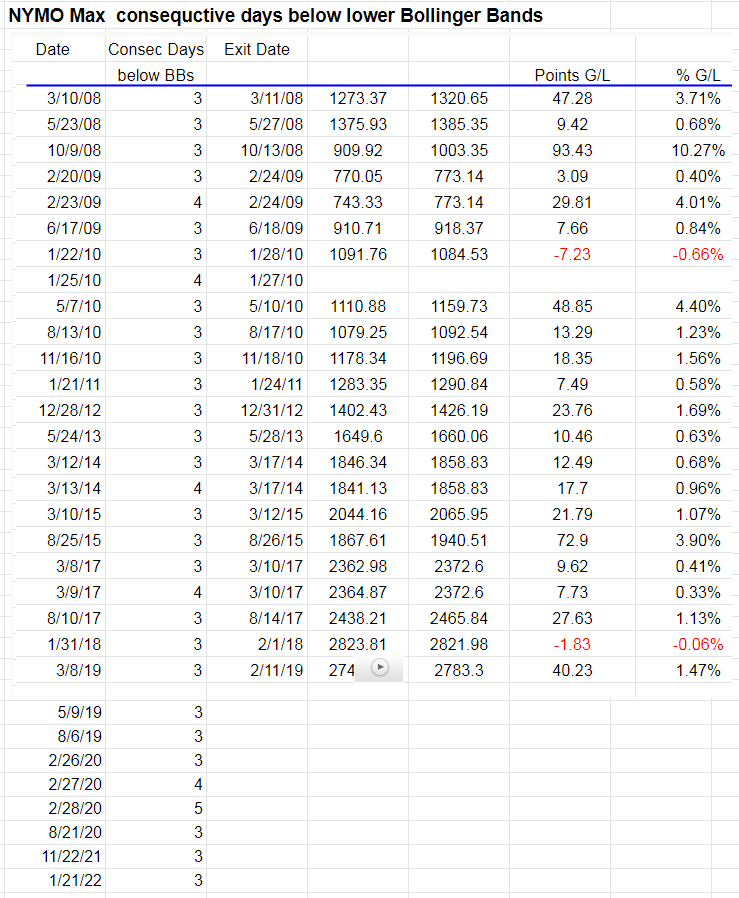Select the 10/9/08 date cell

pyautogui.click(x=73, y=151)
